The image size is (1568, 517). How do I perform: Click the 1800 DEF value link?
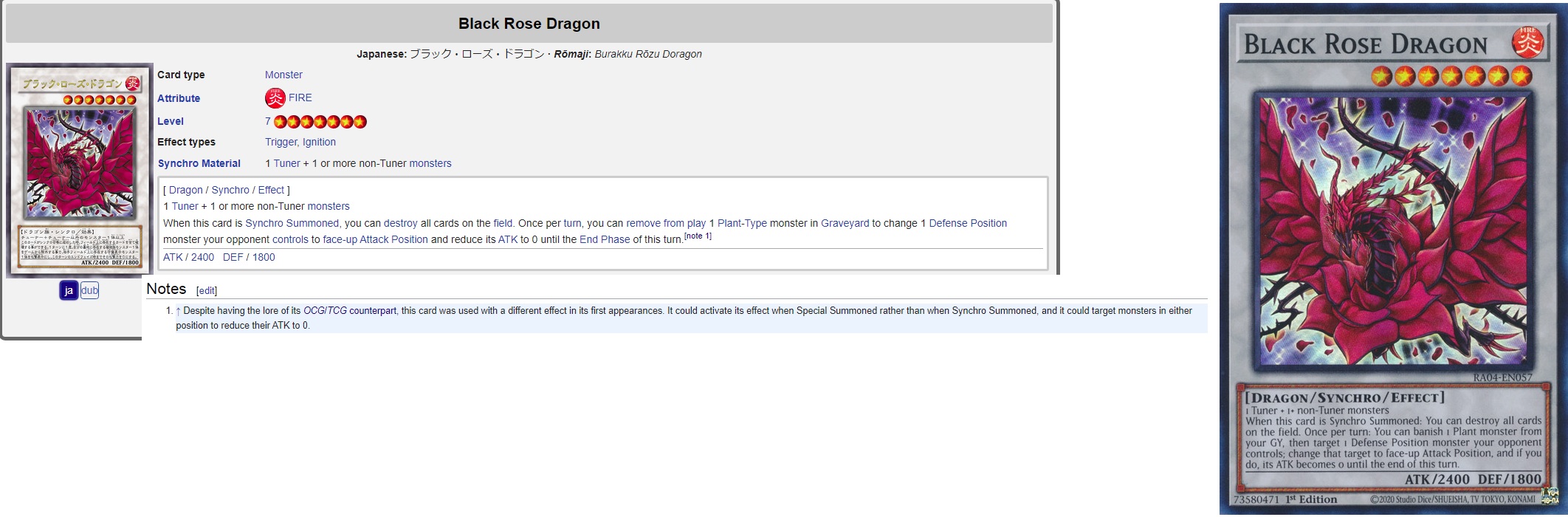click(x=264, y=257)
